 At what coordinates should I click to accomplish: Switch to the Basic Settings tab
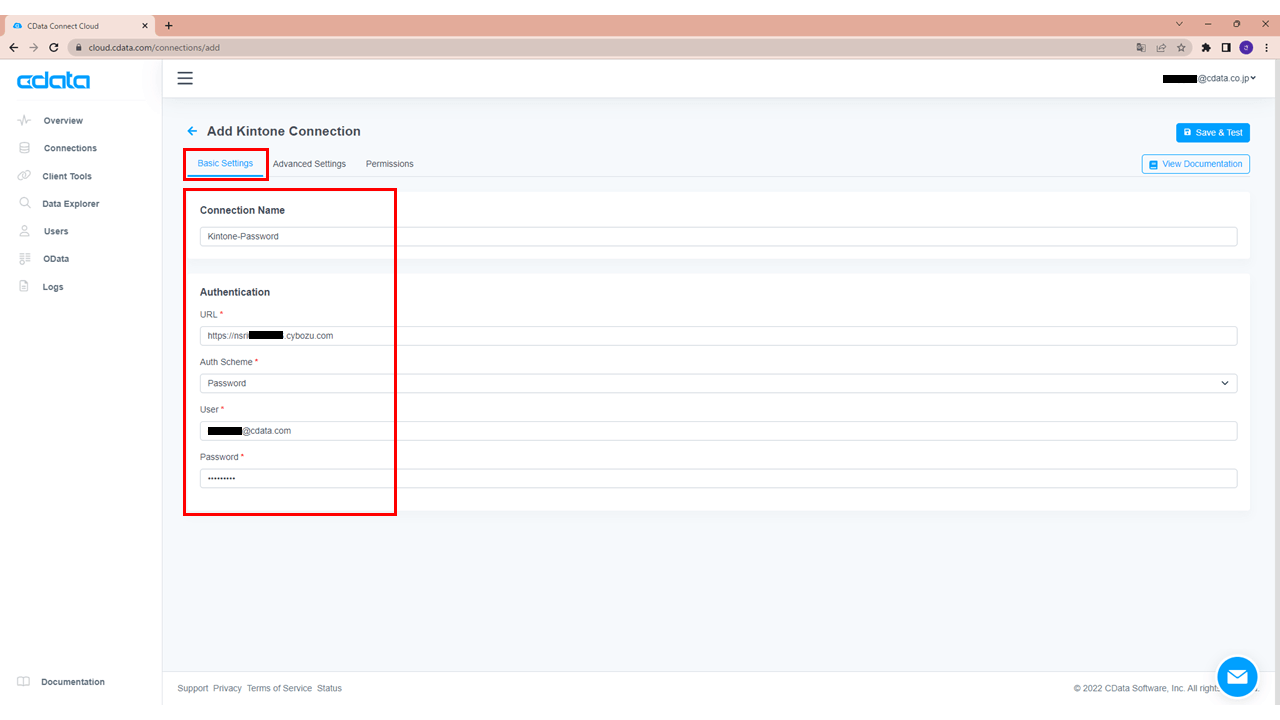225,163
